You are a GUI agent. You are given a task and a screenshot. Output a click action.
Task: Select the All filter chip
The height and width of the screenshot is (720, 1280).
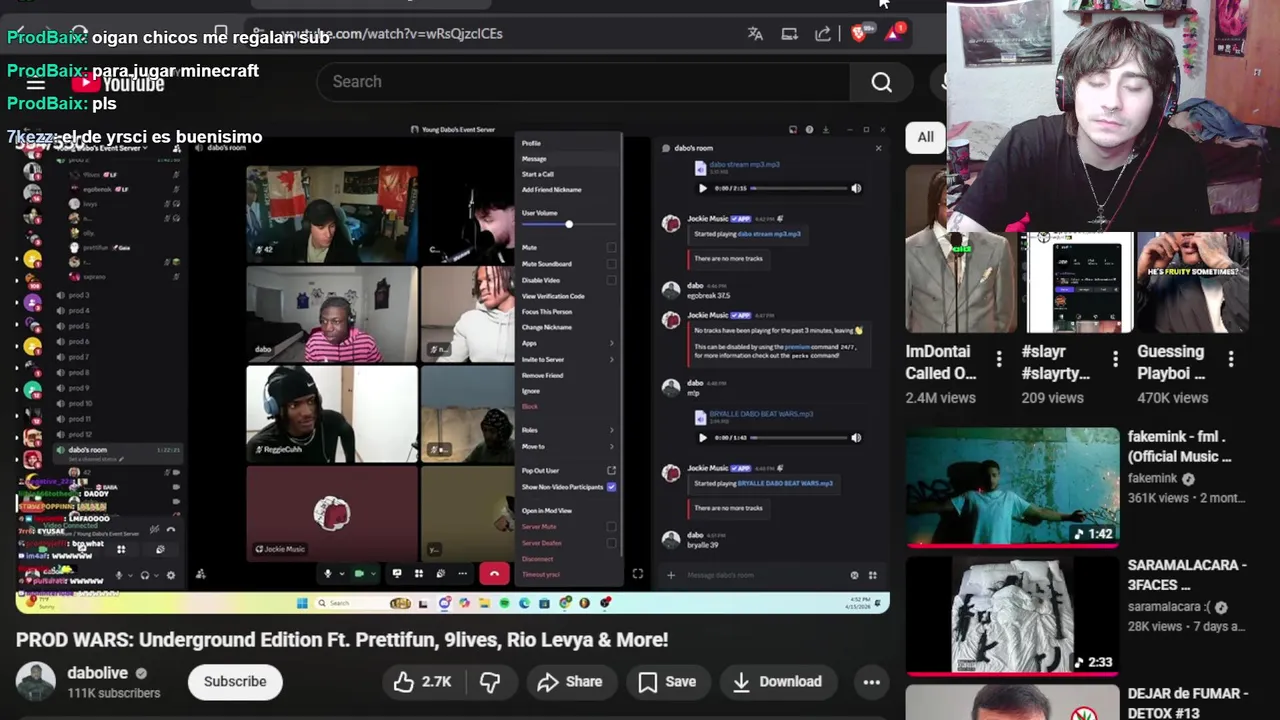[x=926, y=137]
